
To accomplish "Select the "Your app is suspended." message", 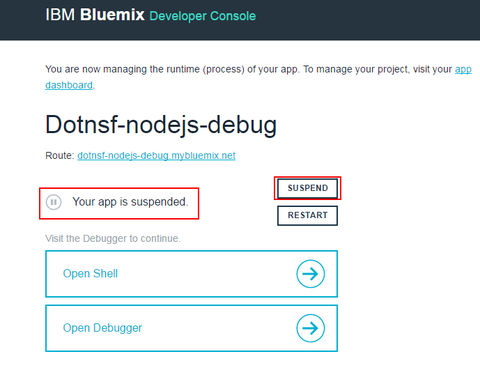I will [130, 202].
